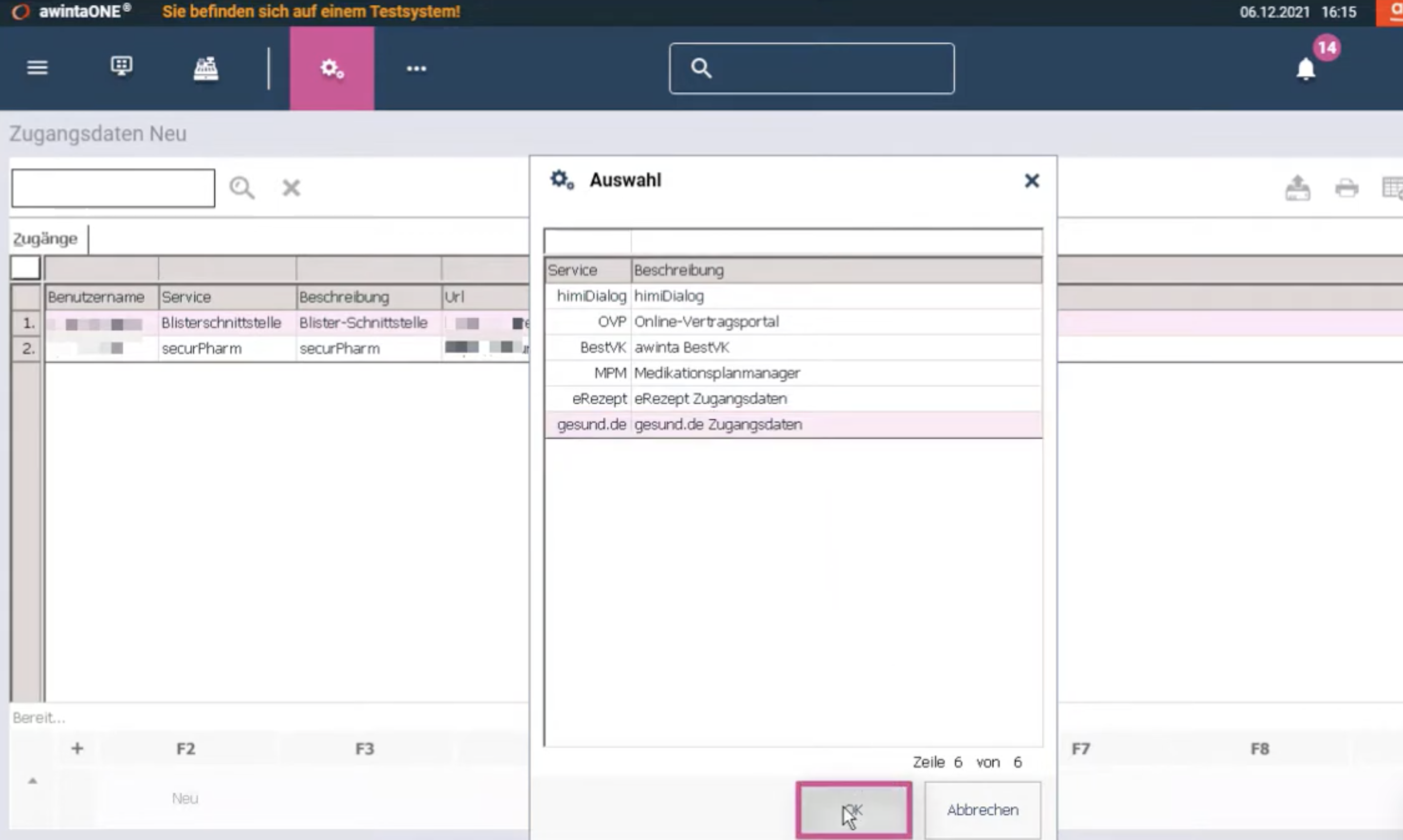The width and height of the screenshot is (1403, 840).
Task: Select the eRezept Zugangsdaten row
Action: point(793,399)
